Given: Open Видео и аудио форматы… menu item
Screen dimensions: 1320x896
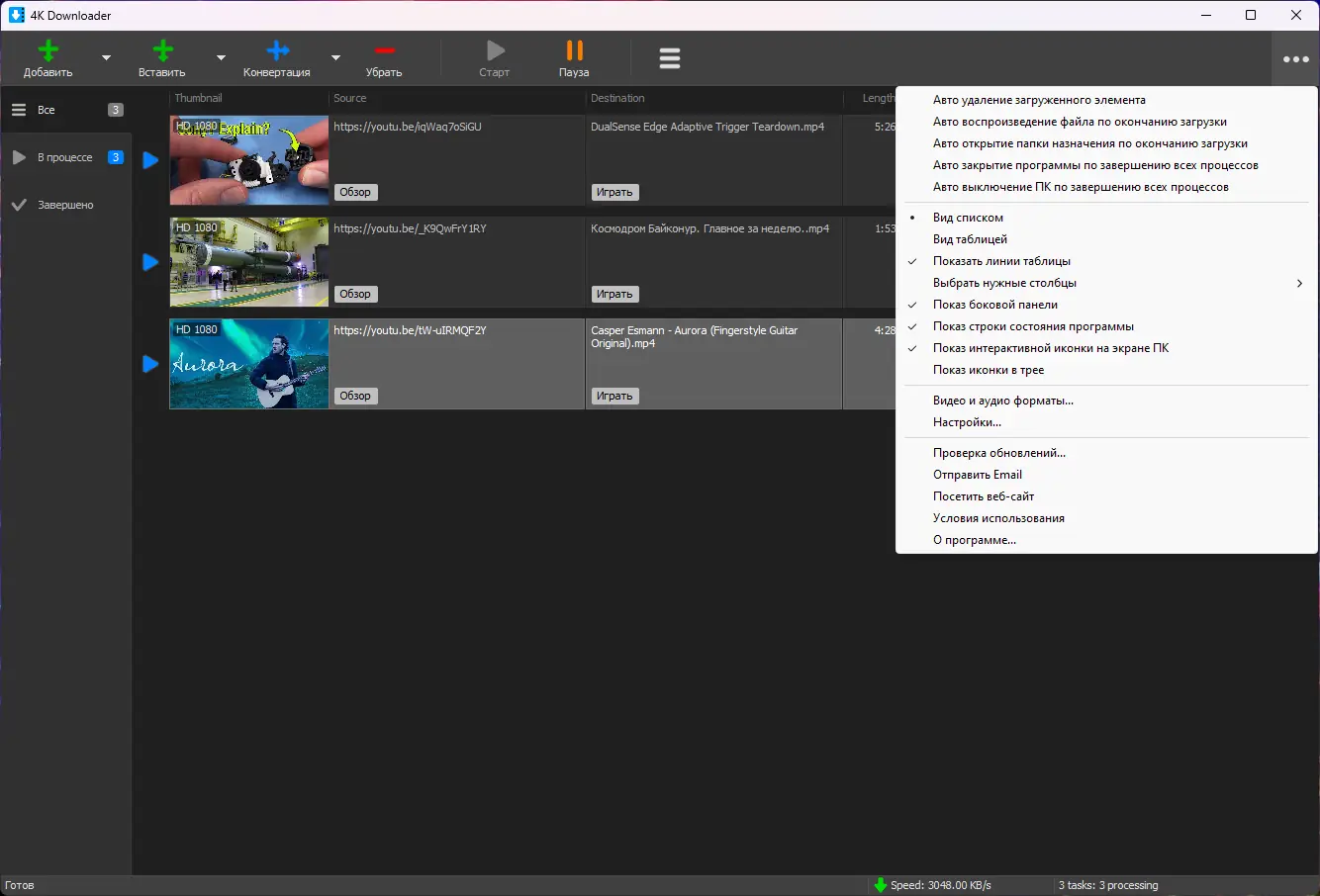Looking at the screenshot, I should [x=1106, y=401].
